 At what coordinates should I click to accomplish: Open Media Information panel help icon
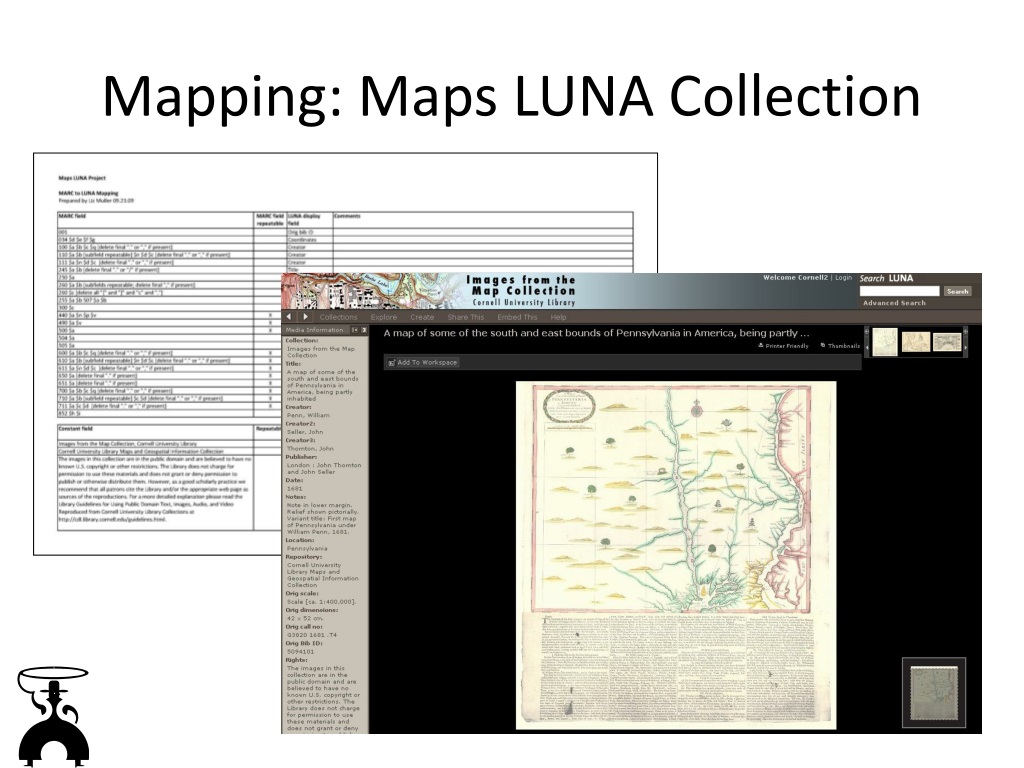364,330
